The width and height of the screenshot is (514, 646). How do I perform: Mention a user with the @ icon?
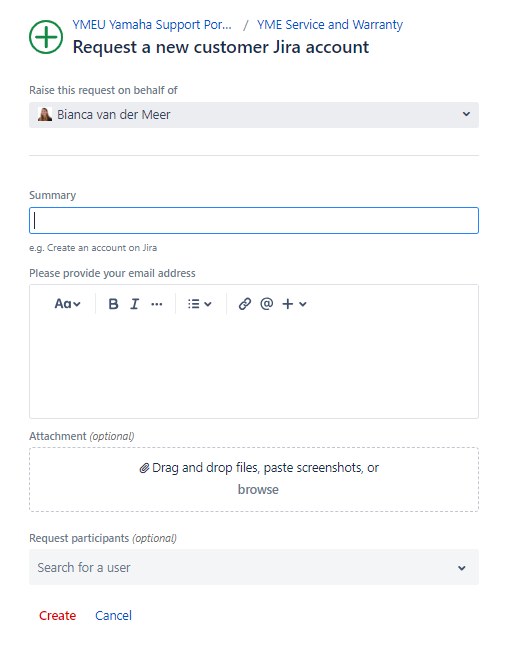click(266, 304)
